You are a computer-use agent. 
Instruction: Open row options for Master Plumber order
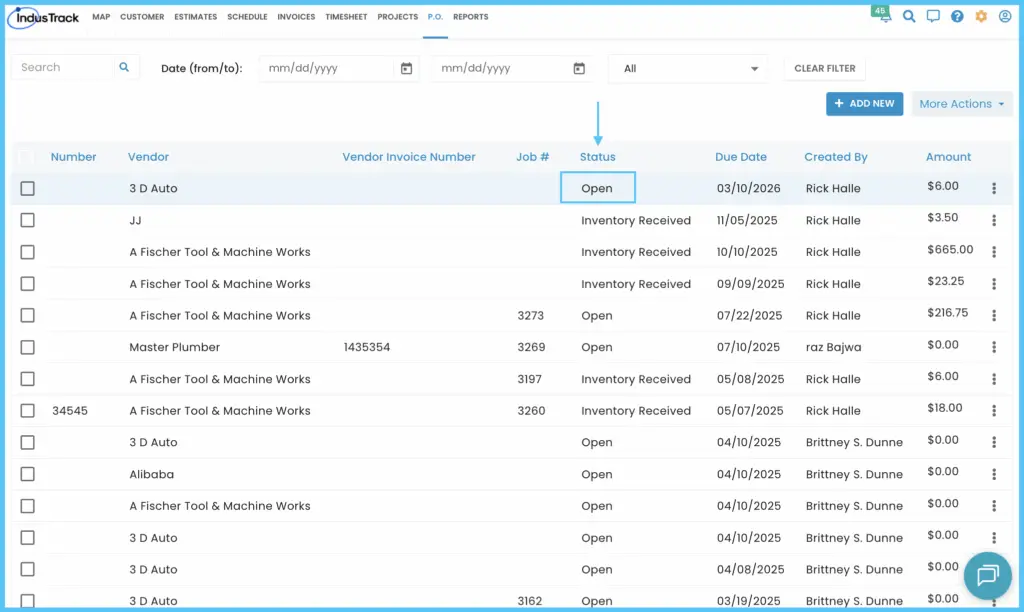pos(994,347)
